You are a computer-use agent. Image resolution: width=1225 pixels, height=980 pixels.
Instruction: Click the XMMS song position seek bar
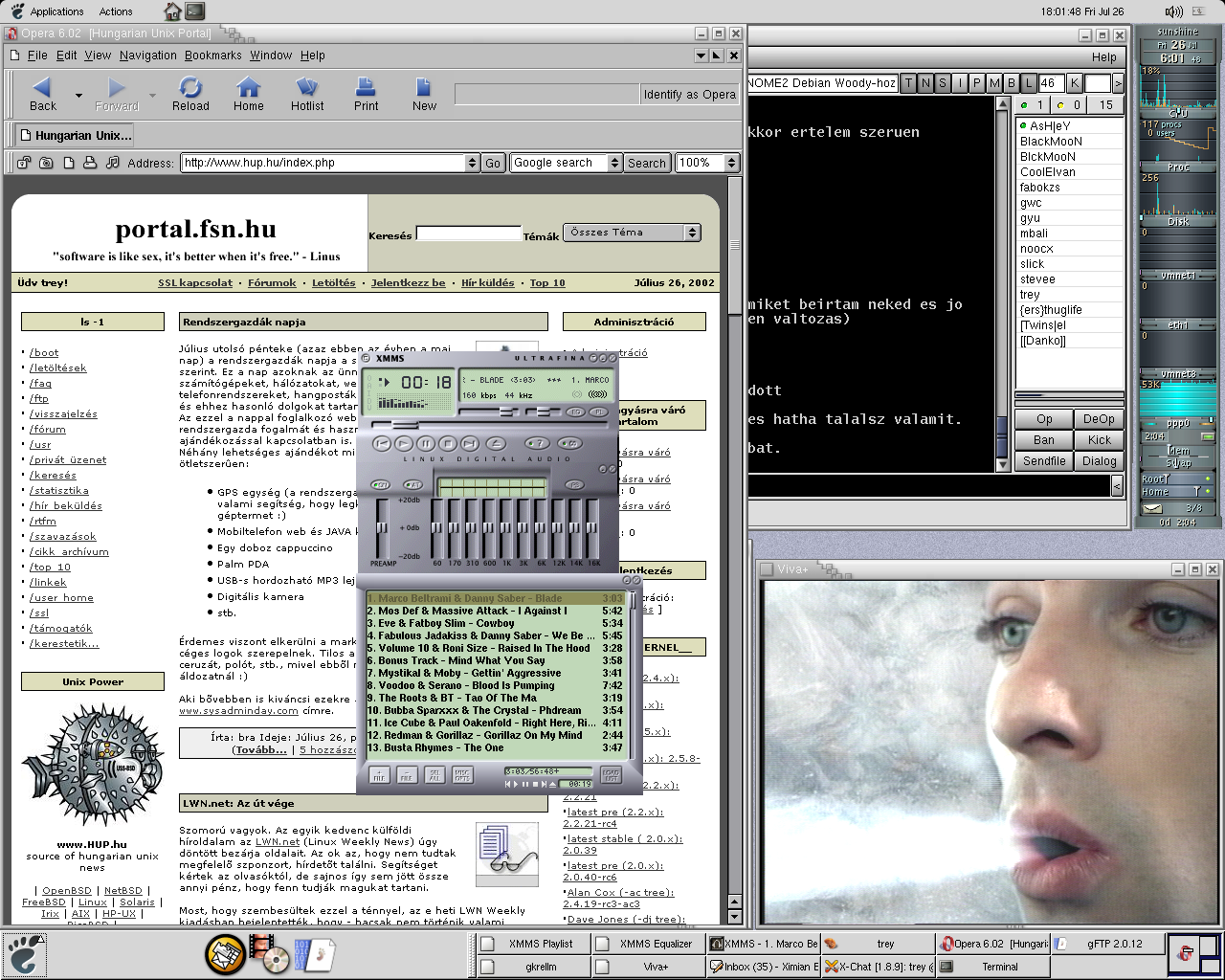[489, 425]
